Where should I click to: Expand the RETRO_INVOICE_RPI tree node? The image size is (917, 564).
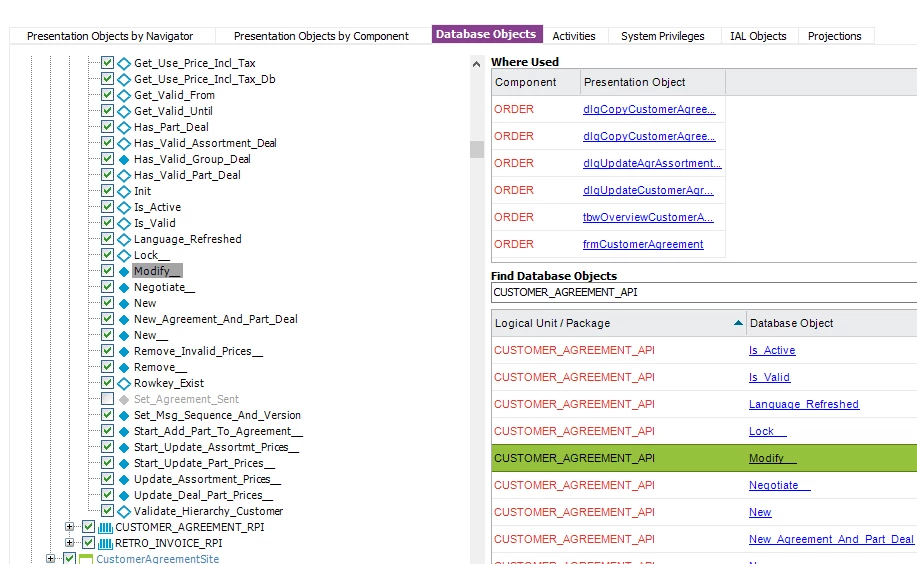coord(70,543)
